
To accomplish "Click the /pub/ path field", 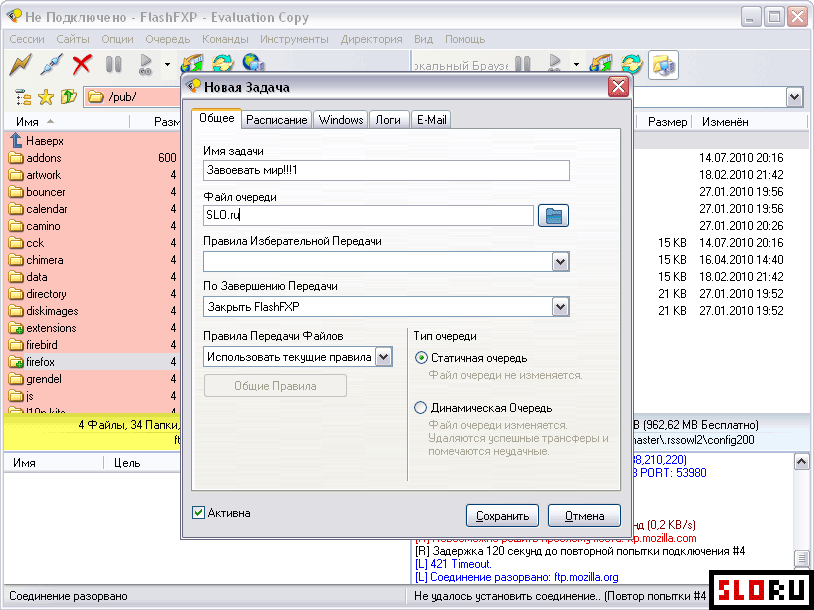I will tap(132, 97).
